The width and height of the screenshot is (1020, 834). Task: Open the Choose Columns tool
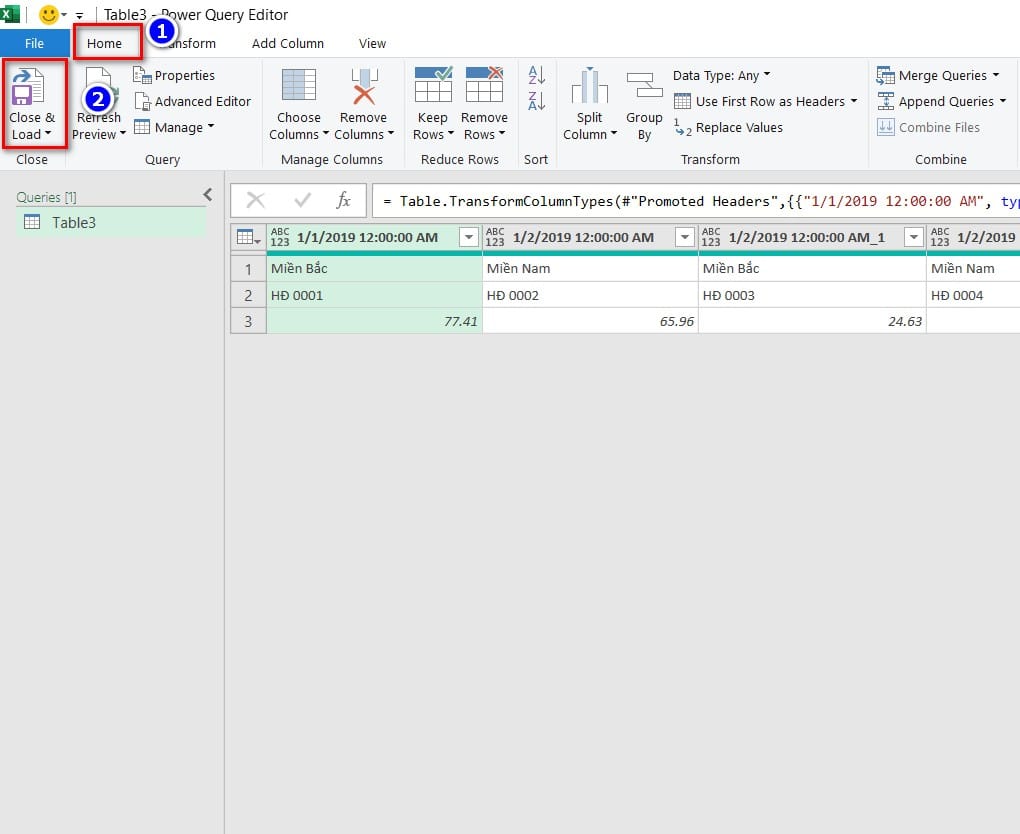click(x=298, y=88)
